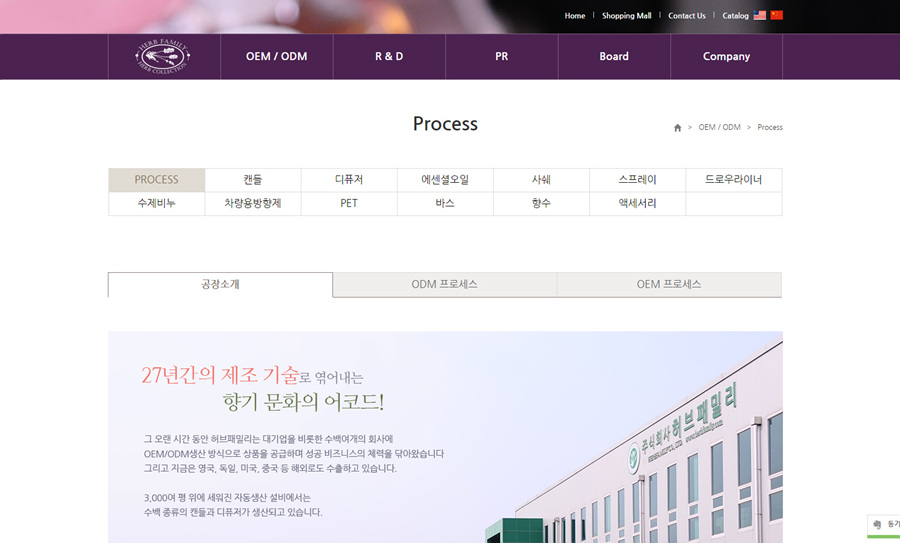Open the R & D menu

pos(389,57)
